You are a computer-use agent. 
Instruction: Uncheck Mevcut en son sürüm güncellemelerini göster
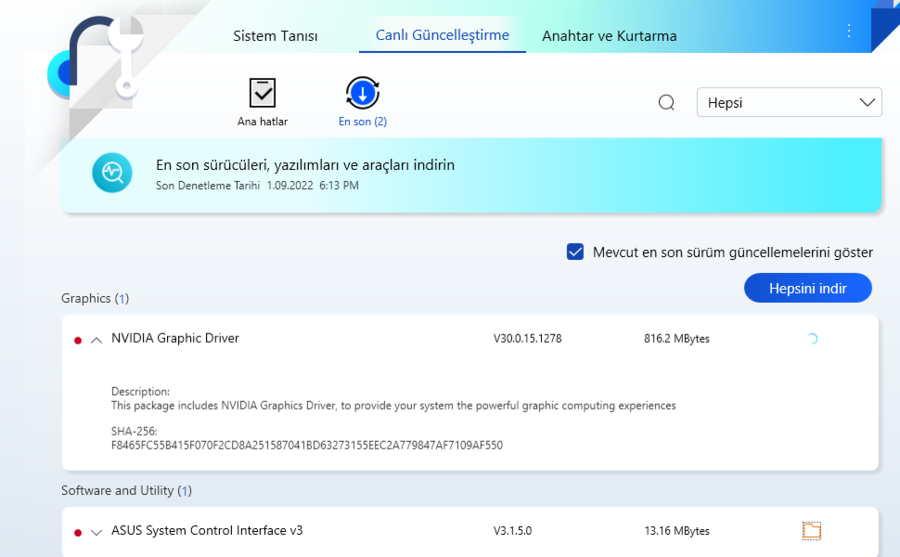[575, 252]
